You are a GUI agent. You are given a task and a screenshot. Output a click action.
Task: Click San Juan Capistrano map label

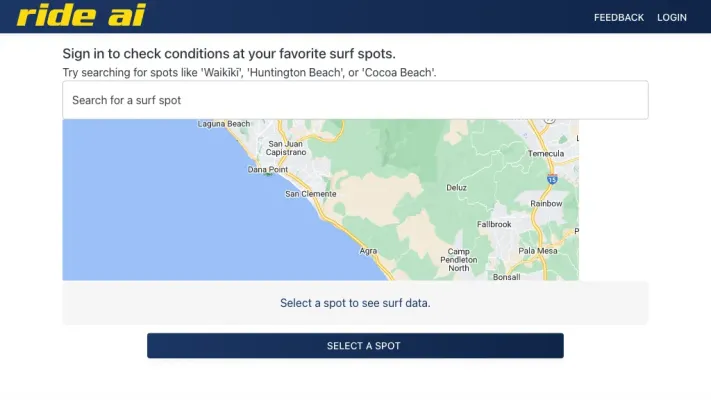285,148
